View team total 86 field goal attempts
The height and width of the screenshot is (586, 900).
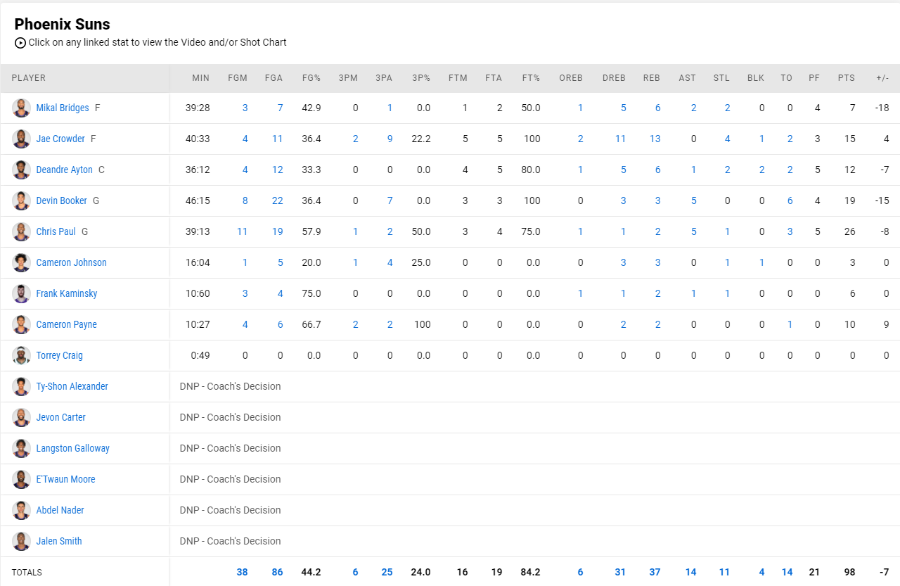coord(277,572)
